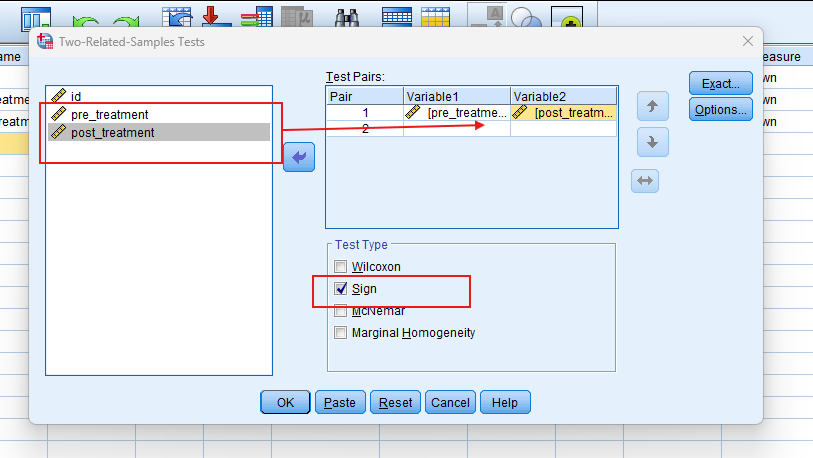Click the binoculars Find icon in the toolbar
This screenshot has height=458, width=813.
347,17
